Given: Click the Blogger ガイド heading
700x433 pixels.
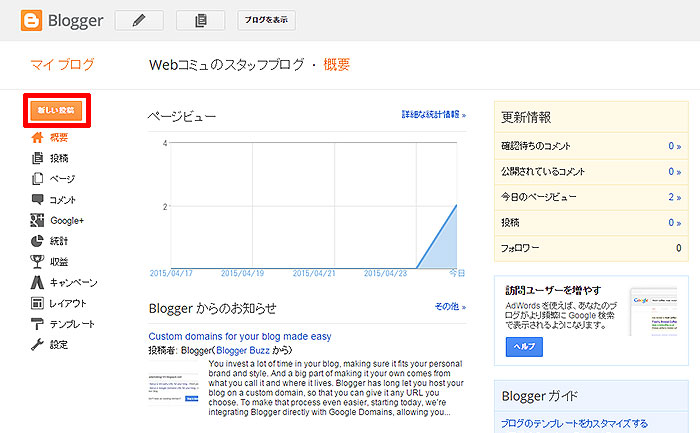Looking at the screenshot, I should 539,396.
